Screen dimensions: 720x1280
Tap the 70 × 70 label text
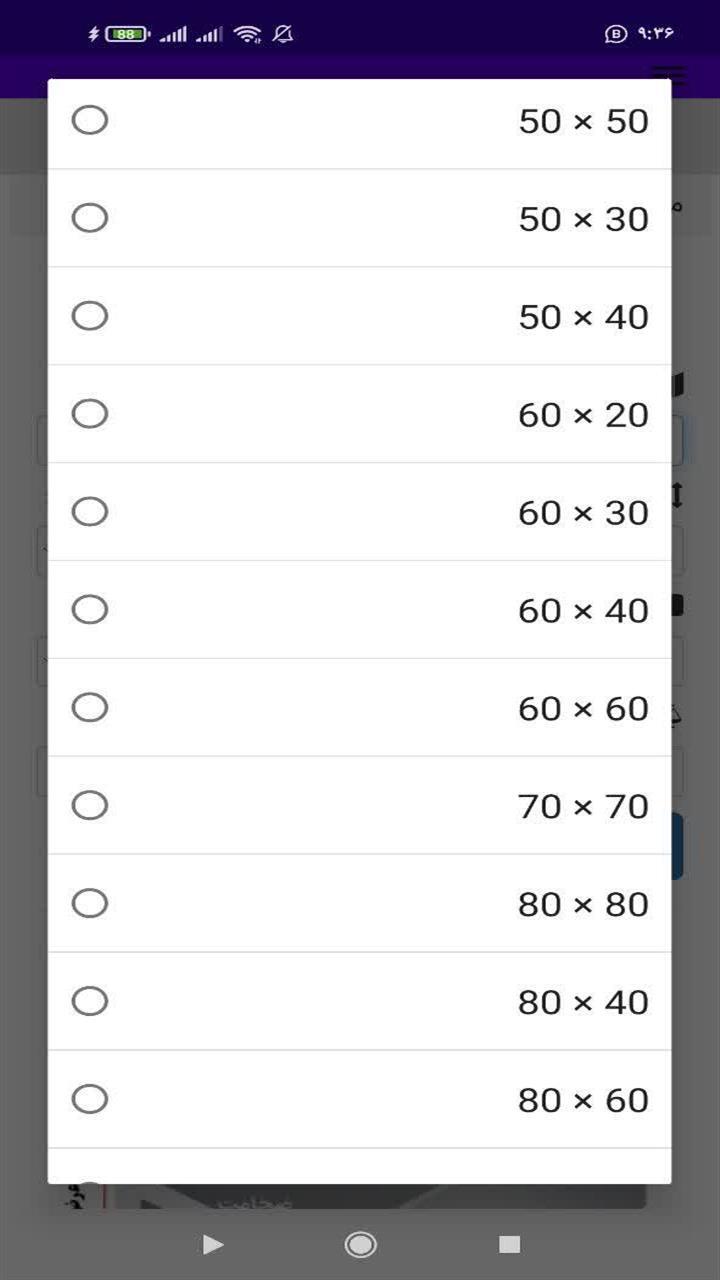click(584, 806)
